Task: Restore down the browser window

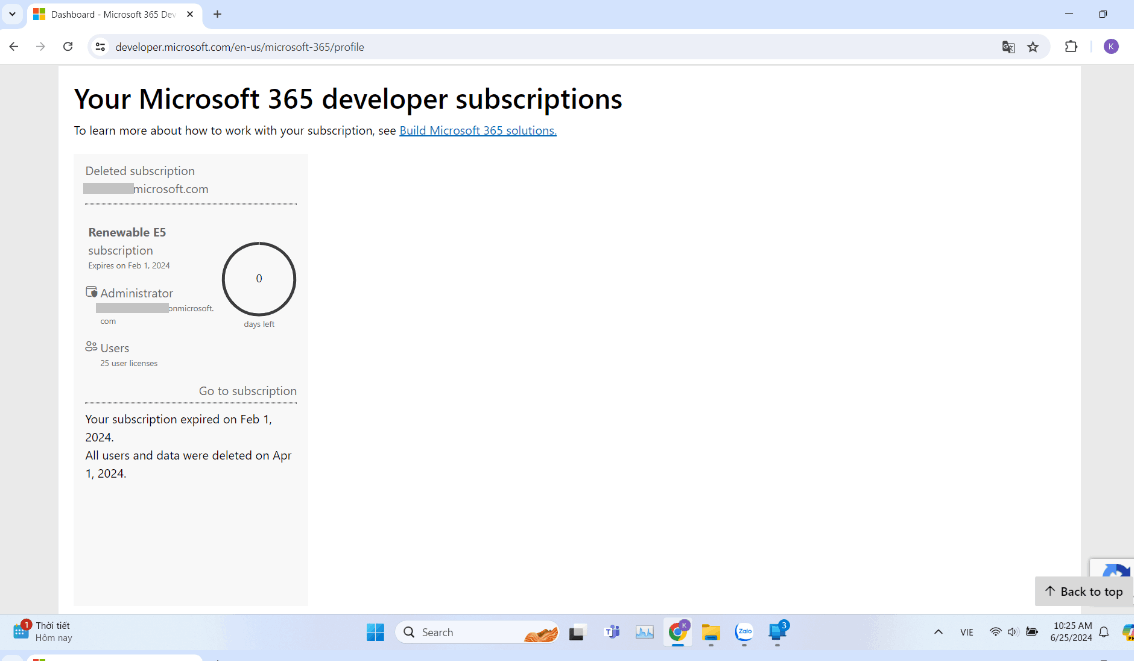Action: 1103,14
